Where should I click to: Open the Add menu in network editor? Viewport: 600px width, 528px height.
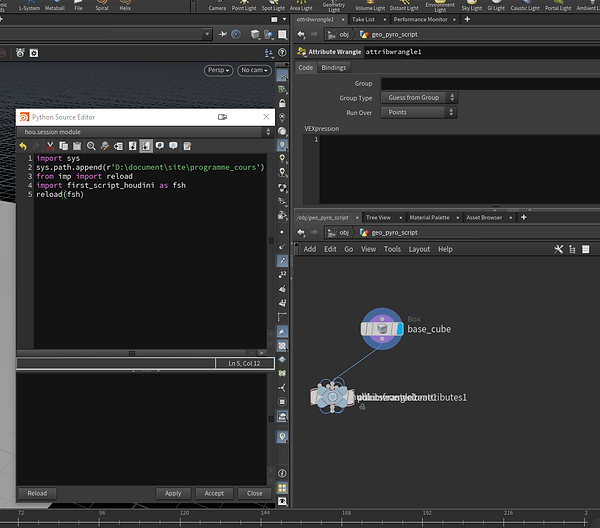tap(310, 249)
